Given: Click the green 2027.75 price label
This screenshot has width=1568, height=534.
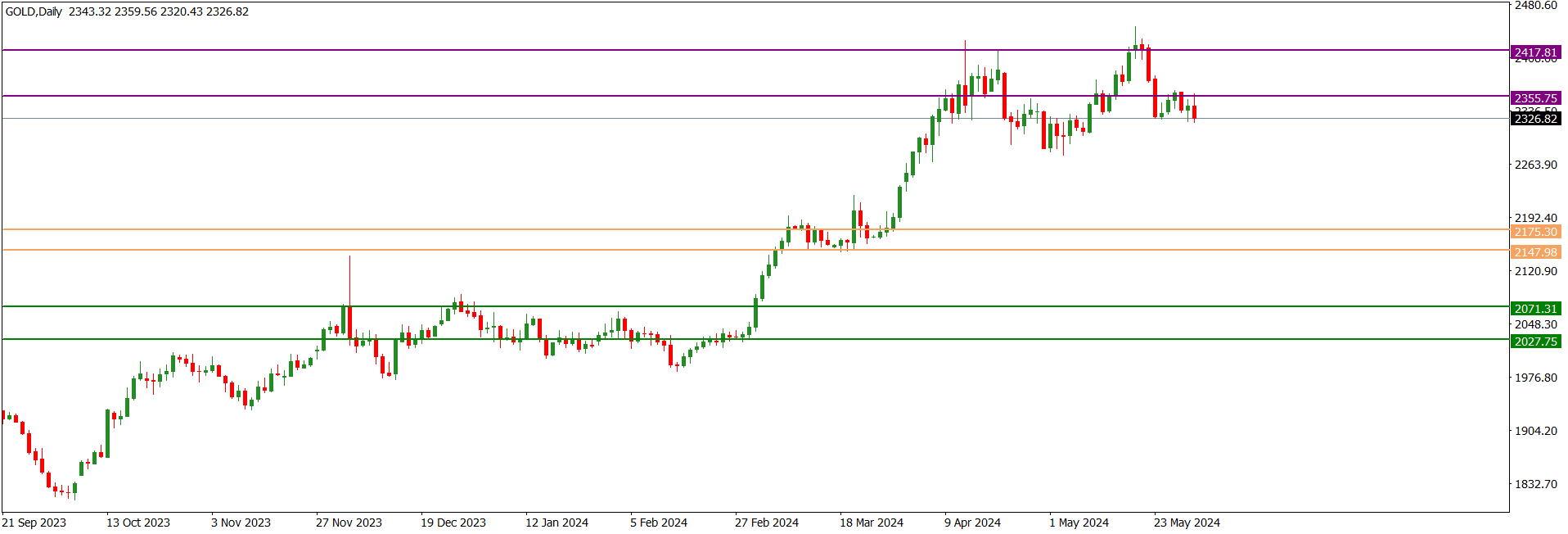Looking at the screenshot, I should [x=1535, y=342].
